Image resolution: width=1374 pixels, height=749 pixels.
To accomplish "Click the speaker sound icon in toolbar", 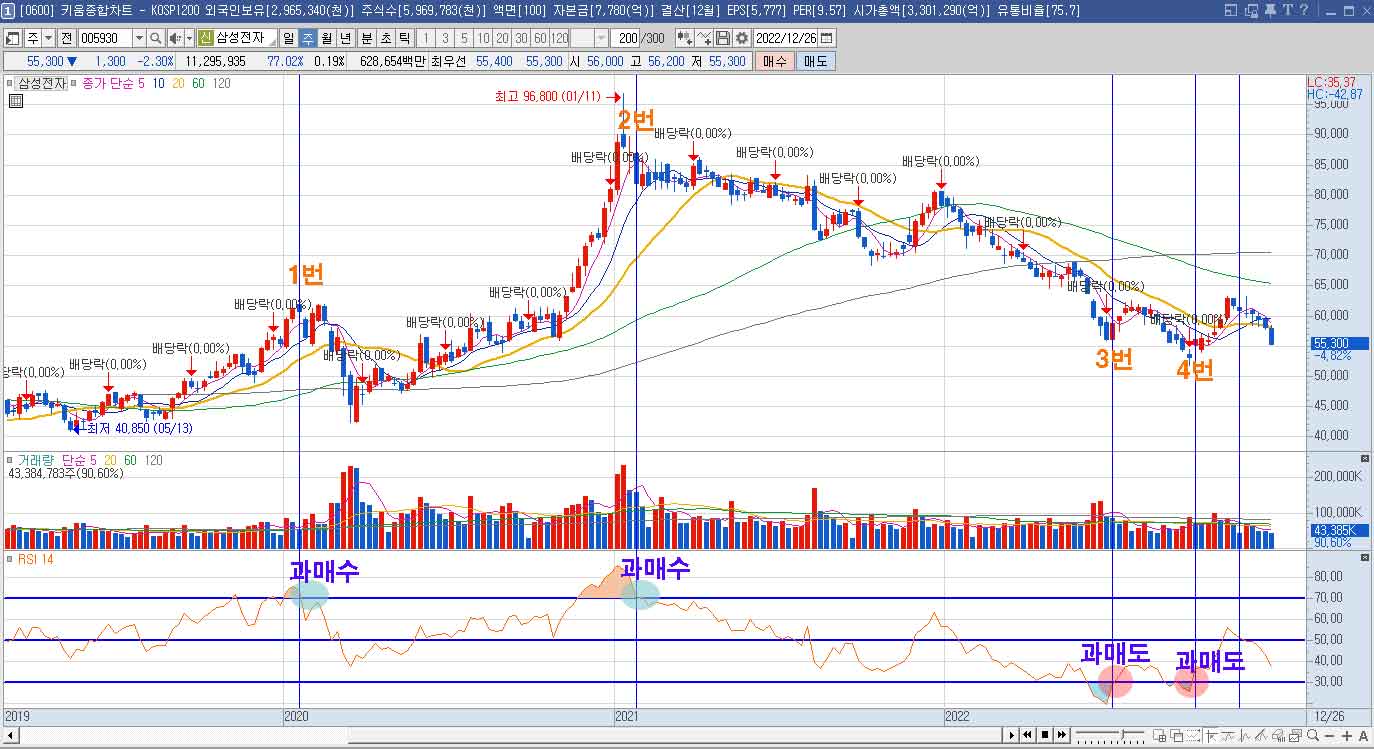I will (176, 38).
